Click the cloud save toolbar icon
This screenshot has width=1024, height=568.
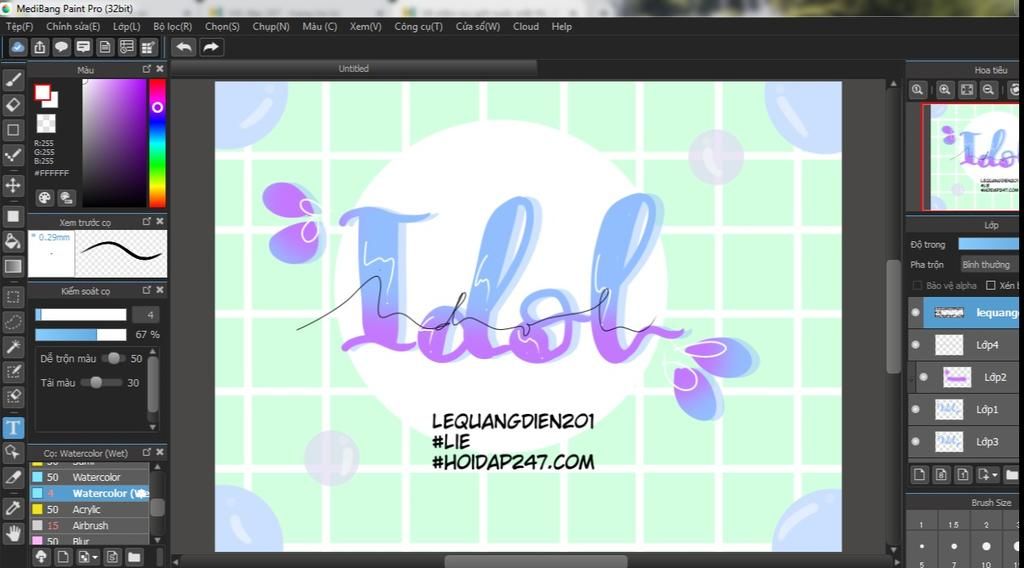coord(18,47)
